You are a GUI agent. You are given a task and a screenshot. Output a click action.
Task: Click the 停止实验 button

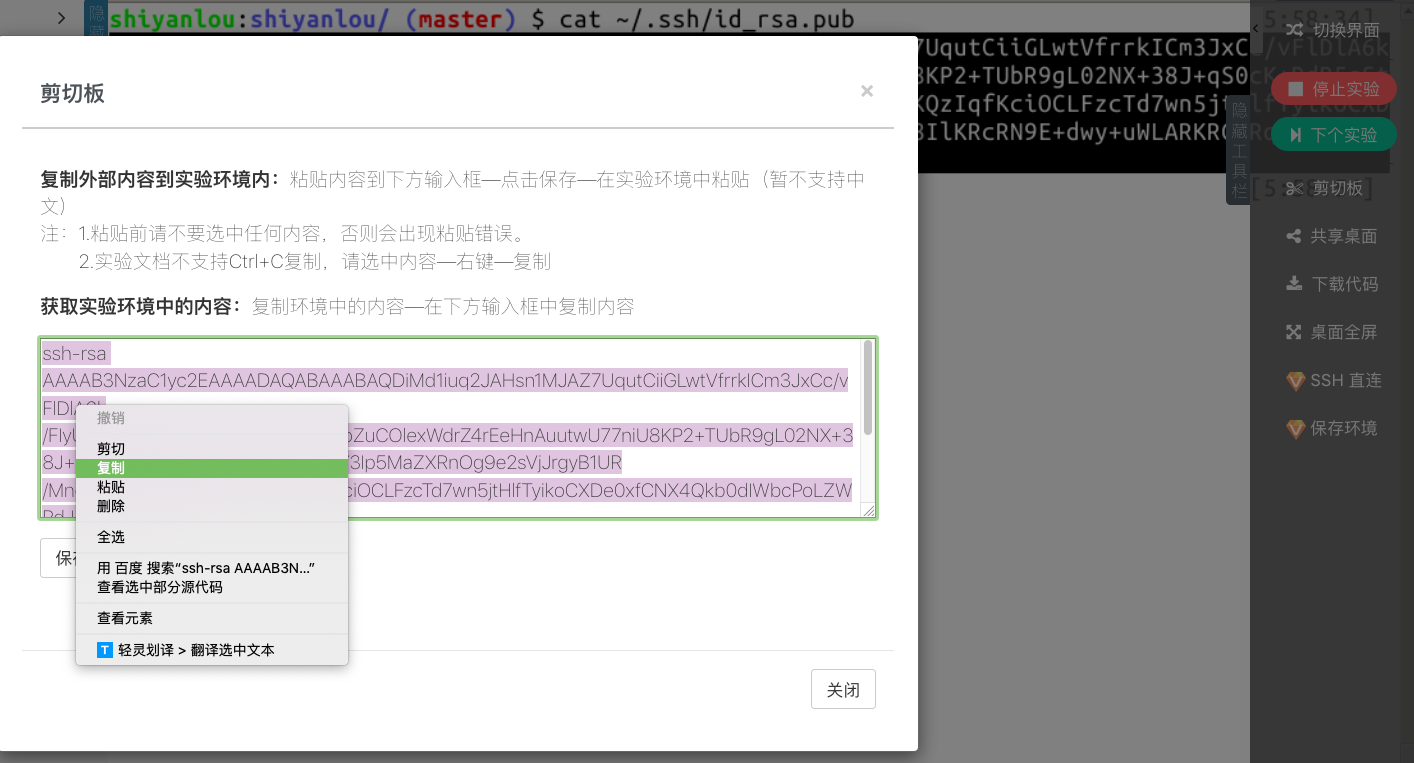pos(1332,88)
